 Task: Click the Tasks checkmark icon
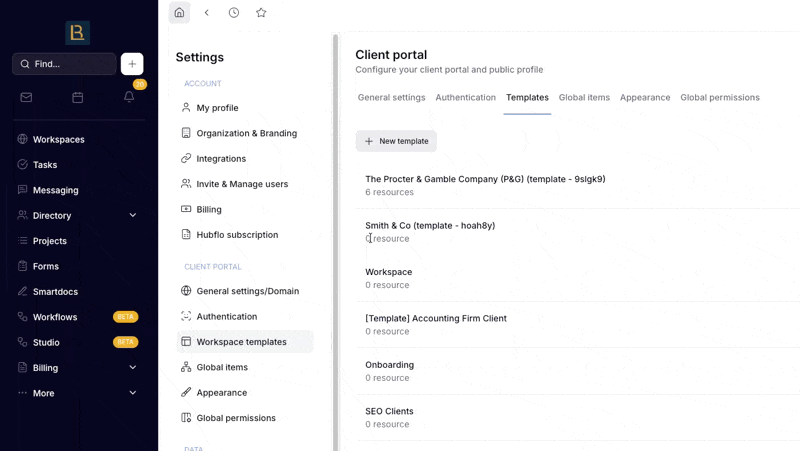[x=22, y=164]
